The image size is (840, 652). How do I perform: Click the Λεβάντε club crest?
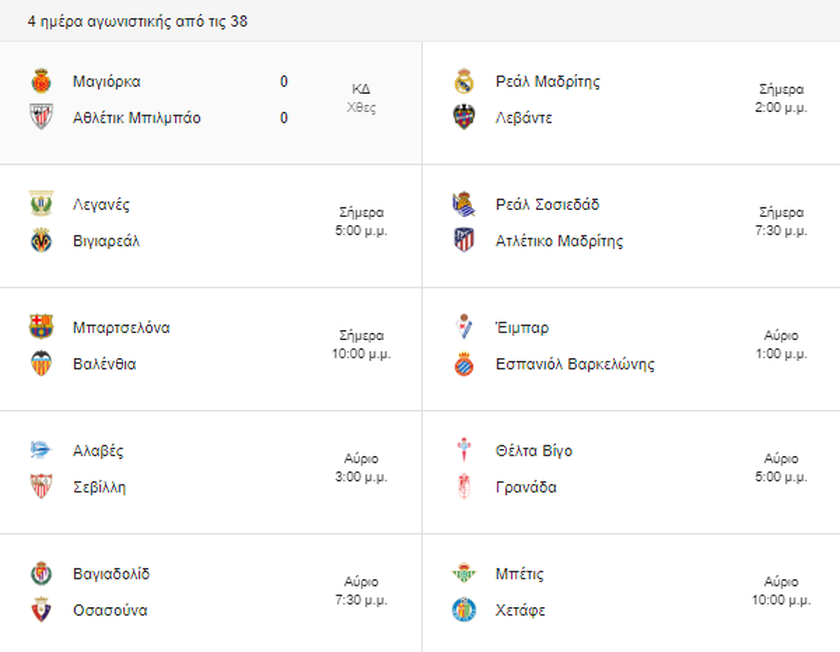click(464, 117)
